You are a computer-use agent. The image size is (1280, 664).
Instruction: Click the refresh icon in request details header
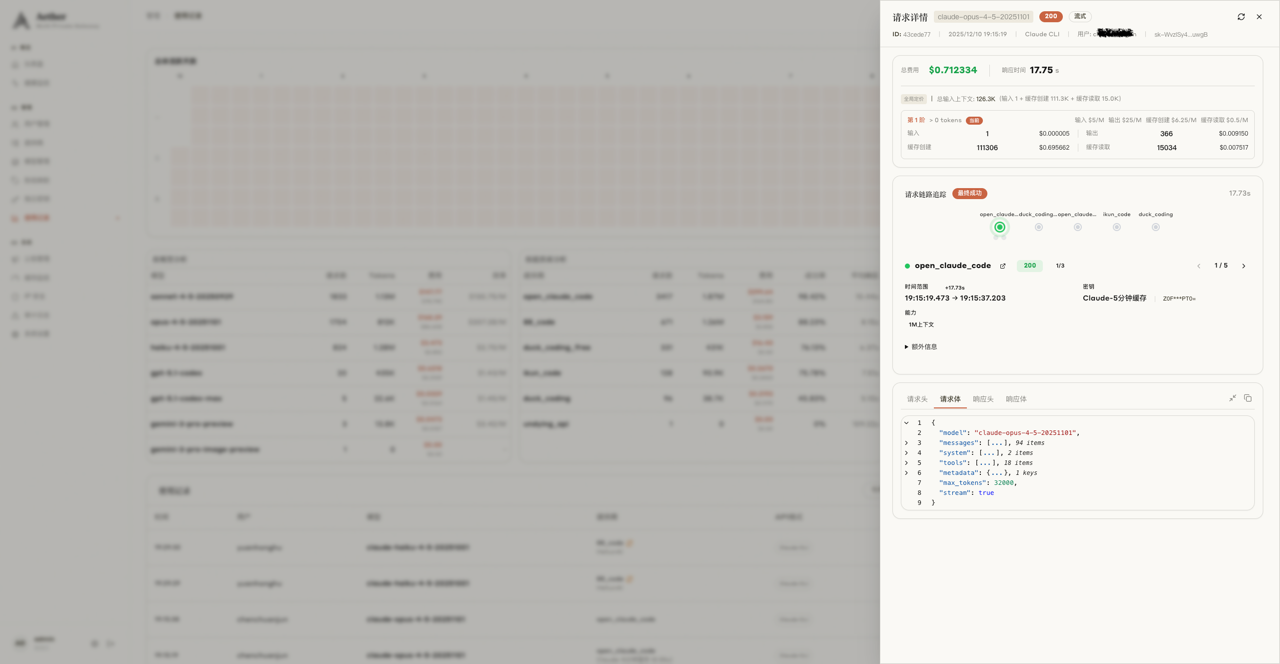(x=1241, y=17)
